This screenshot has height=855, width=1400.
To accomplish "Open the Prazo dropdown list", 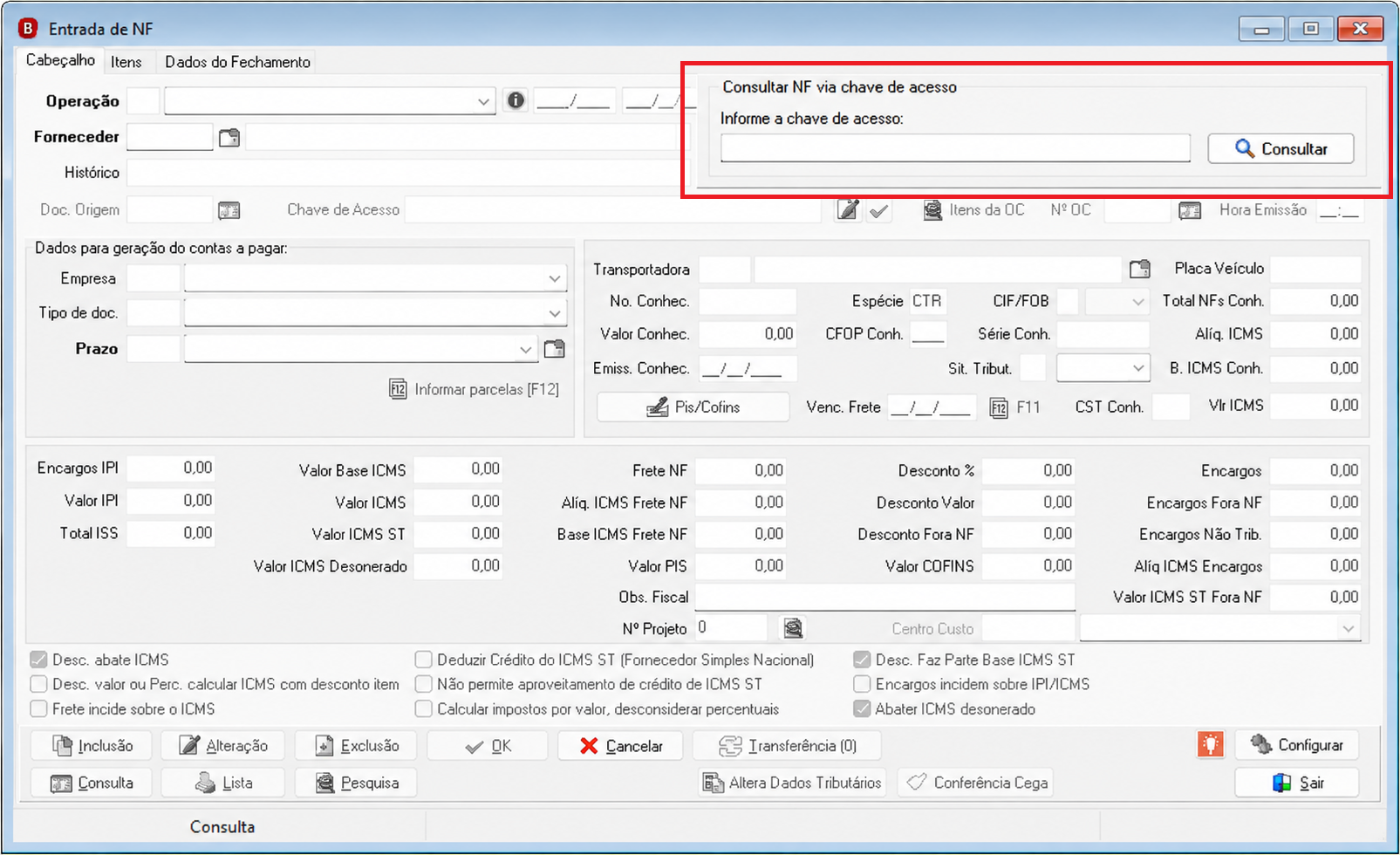I will click(525, 349).
